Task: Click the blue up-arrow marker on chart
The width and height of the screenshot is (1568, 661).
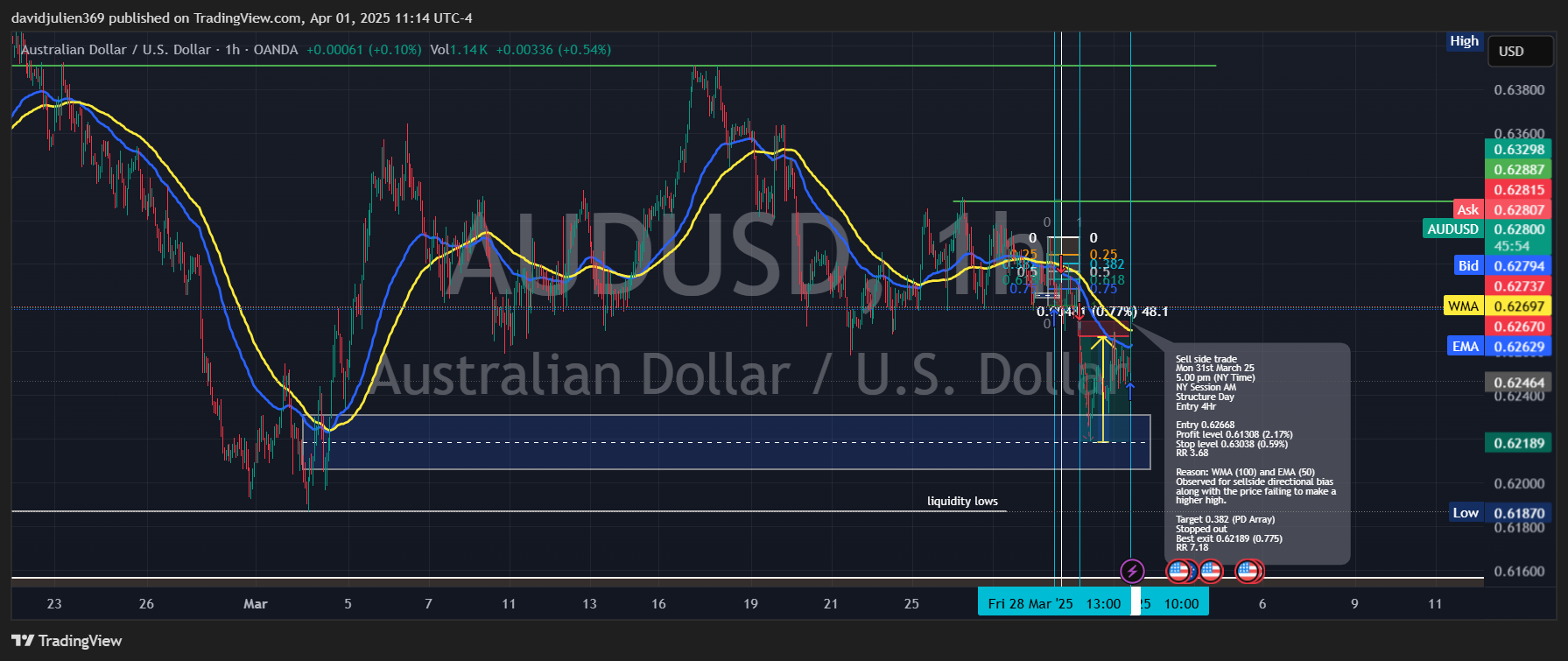Action: pyautogui.click(x=1130, y=390)
